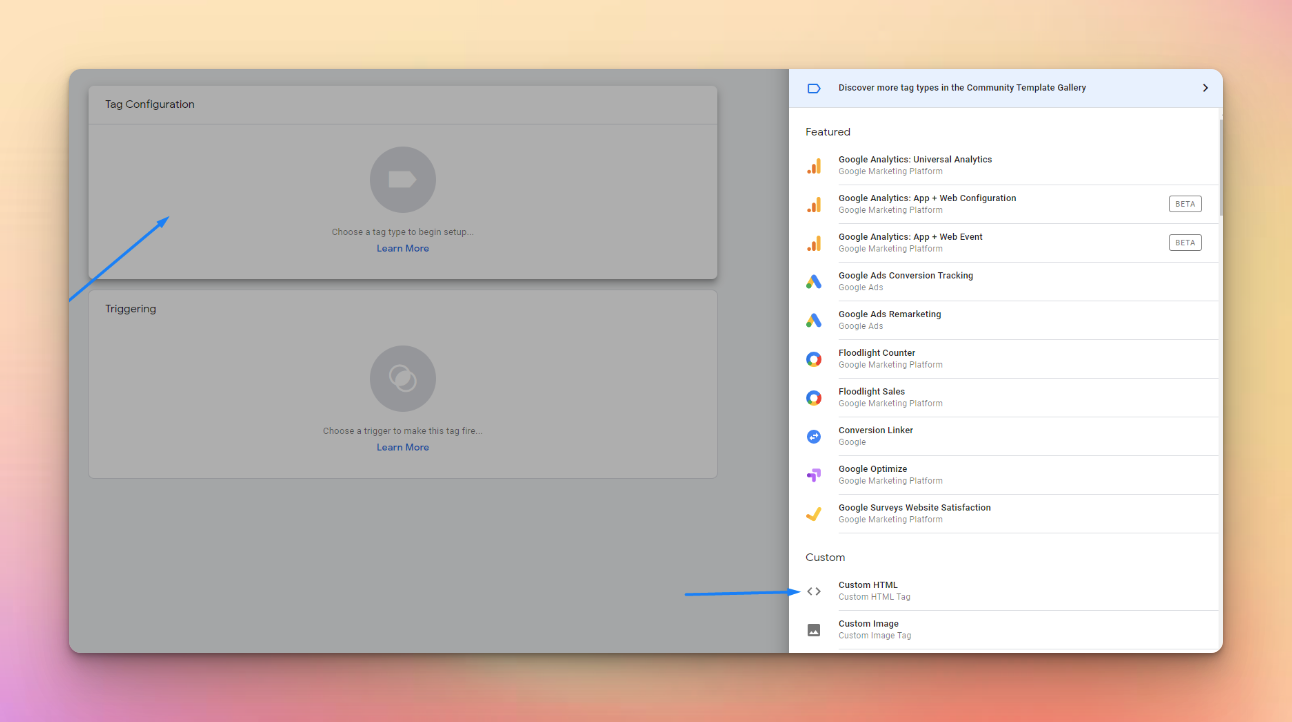Click 'Choose a tag type to begin setup' text
The image size is (1292, 722).
403,232
